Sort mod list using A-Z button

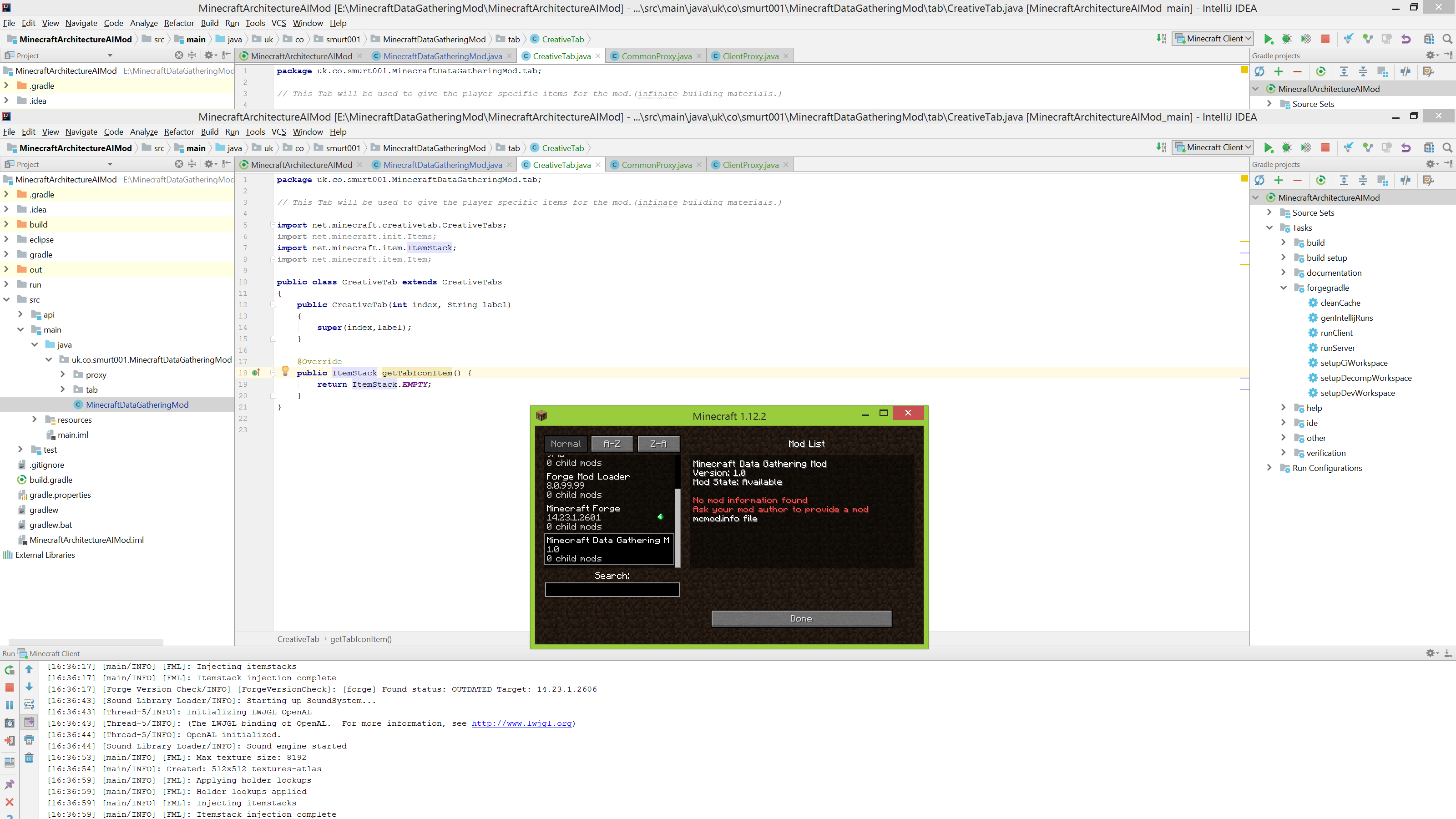click(x=612, y=444)
